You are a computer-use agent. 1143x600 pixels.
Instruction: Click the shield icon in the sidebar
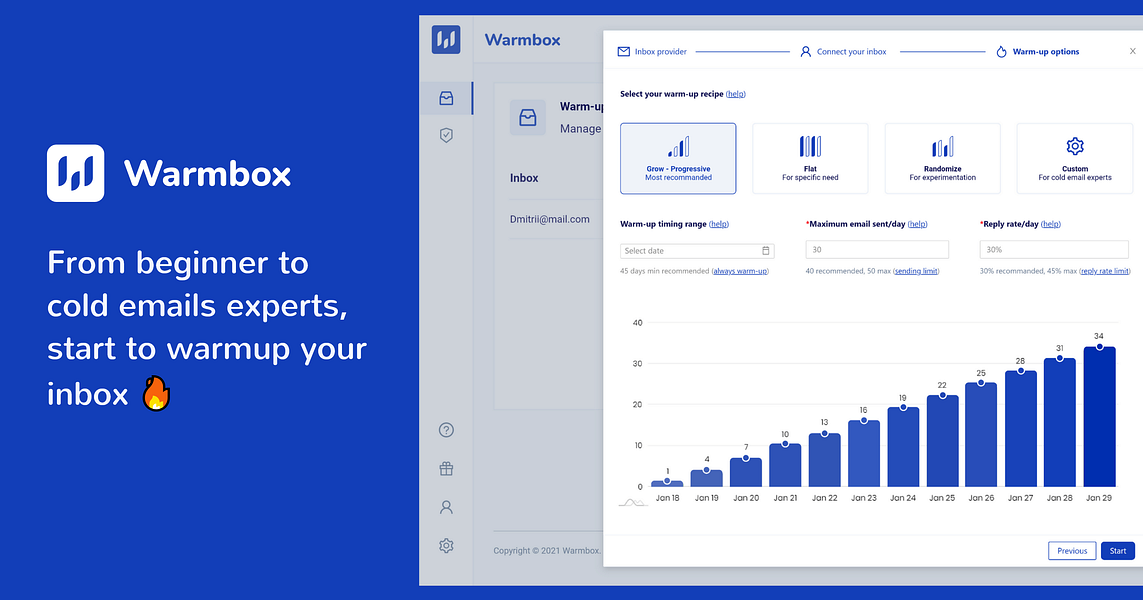coord(446,135)
